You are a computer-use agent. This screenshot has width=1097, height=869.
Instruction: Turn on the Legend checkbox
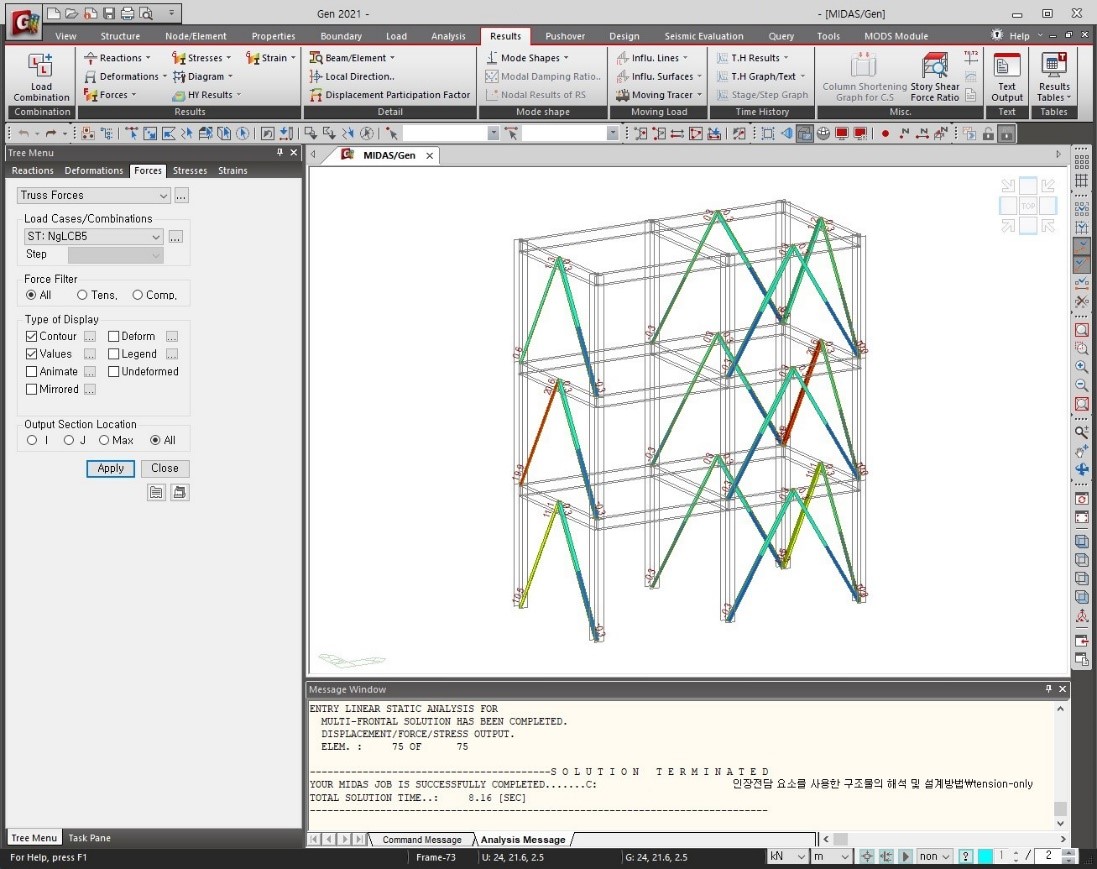coord(114,354)
